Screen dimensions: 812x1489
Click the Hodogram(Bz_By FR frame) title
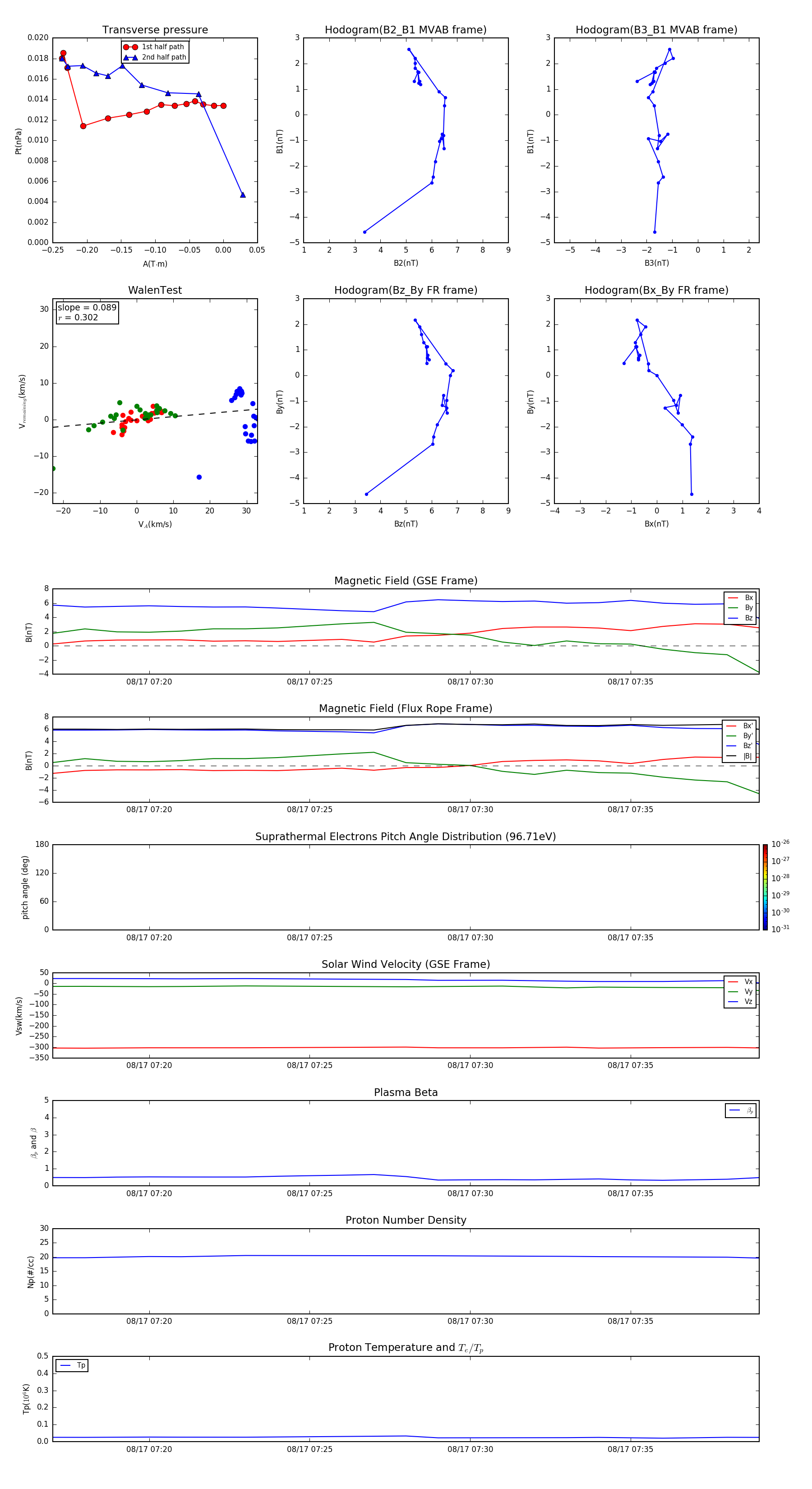click(406, 290)
